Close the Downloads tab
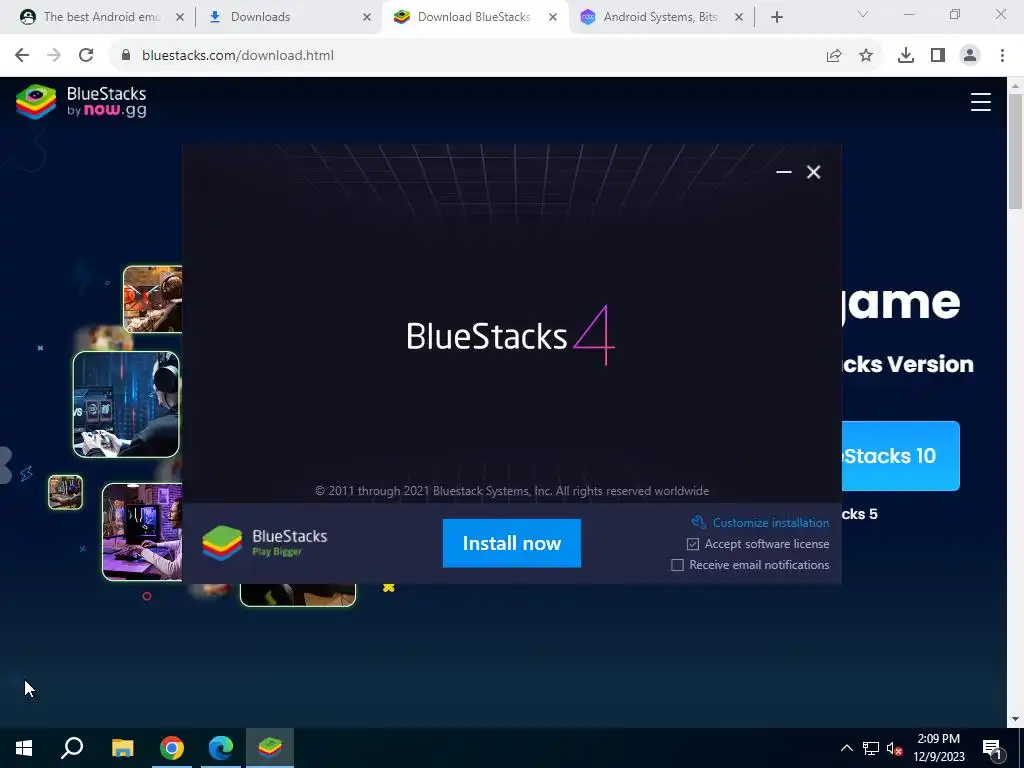The width and height of the screenshot is (1024, 768). coord(367,17)
